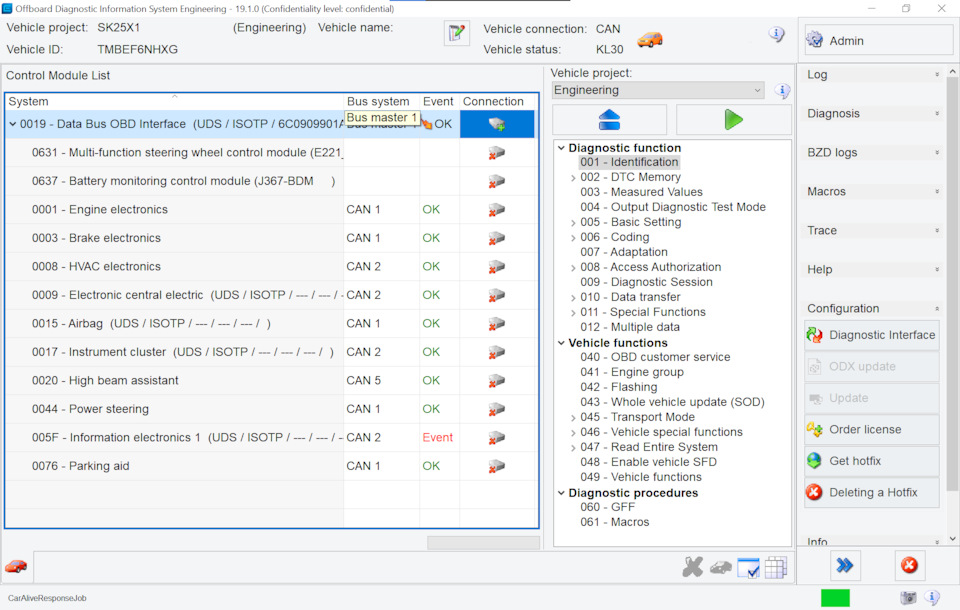The width and height of the screenshot is (960, 610).
Task: Click connection icon for 005F Information electronics
Action: 497,438
